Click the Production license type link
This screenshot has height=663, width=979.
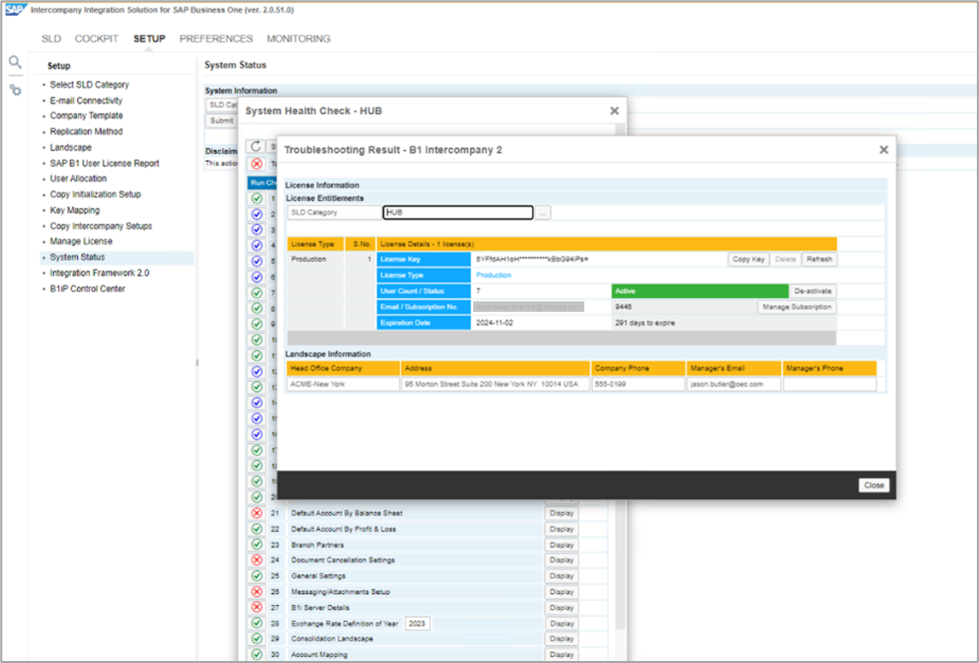point(493,275)
